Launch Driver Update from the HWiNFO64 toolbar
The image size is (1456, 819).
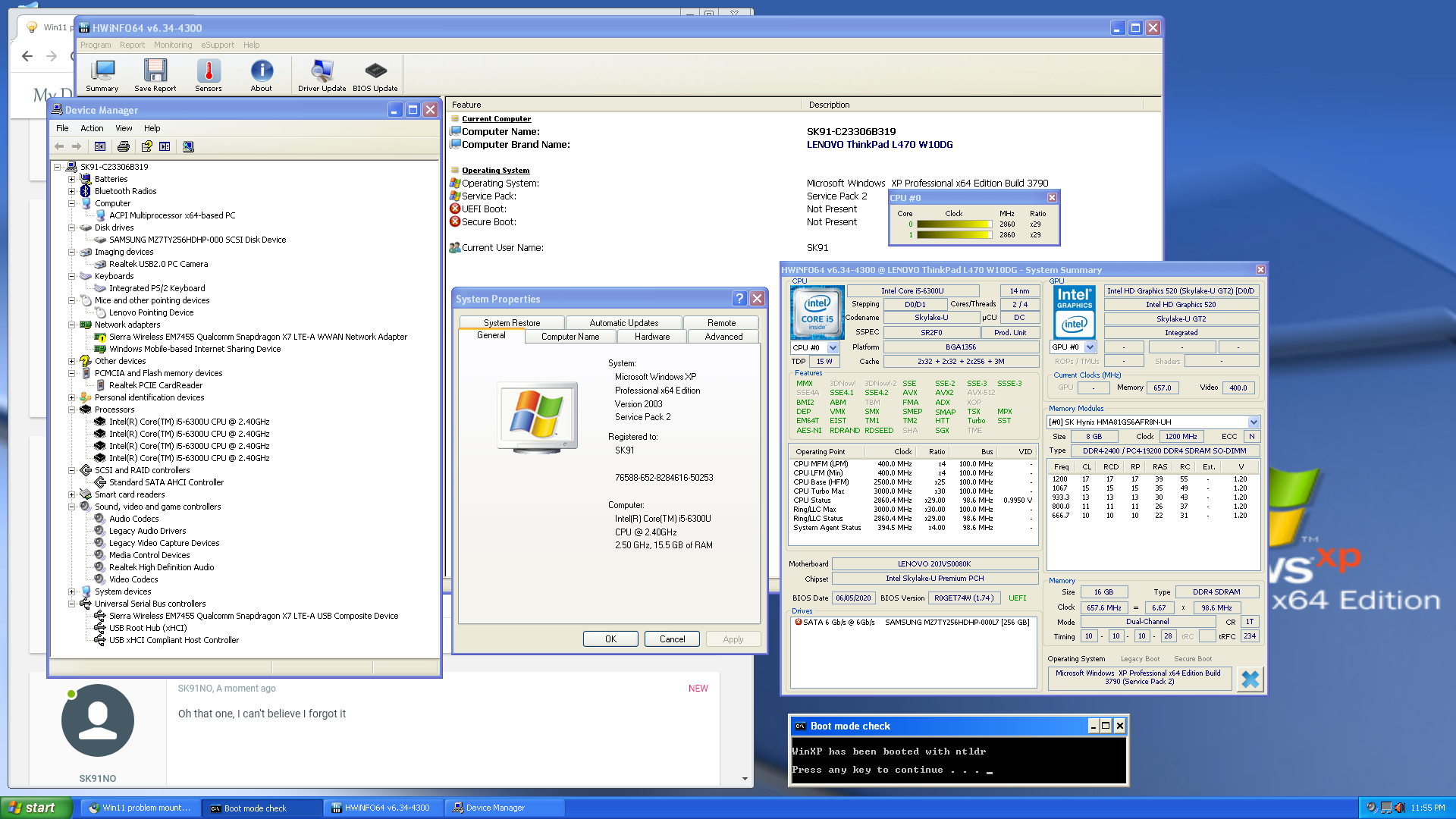322,76
